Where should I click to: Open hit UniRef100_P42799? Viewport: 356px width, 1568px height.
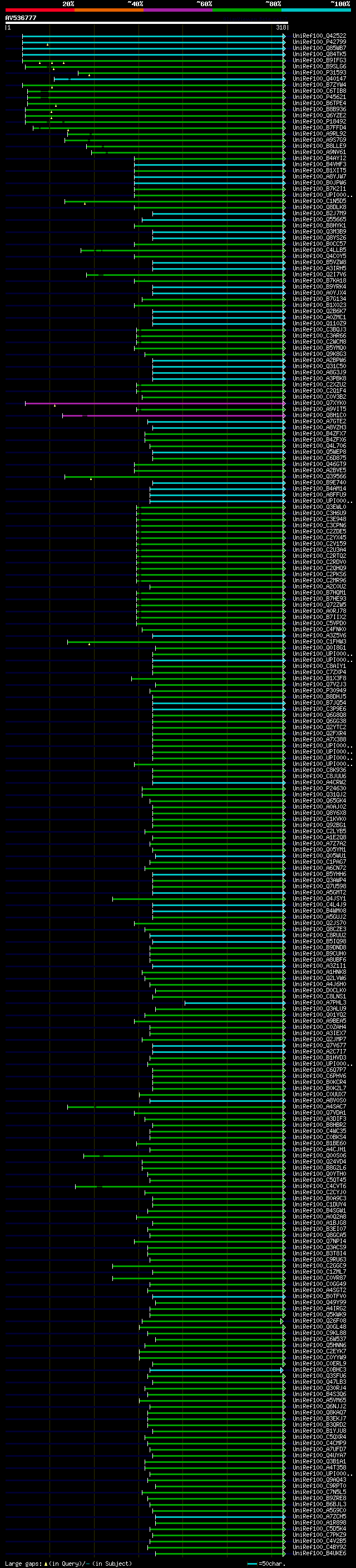tap(319, 42)
